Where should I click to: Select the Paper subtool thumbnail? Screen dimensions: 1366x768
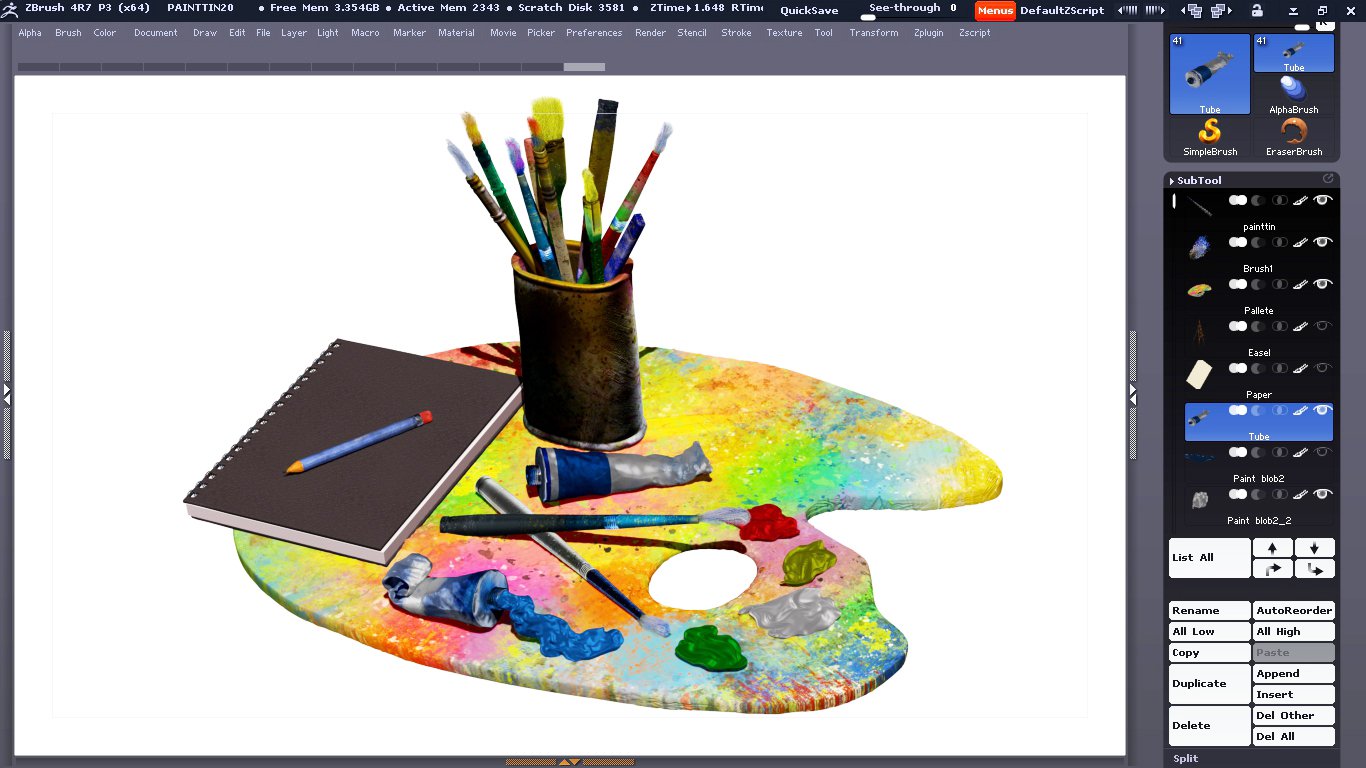tap(1199, 374)
